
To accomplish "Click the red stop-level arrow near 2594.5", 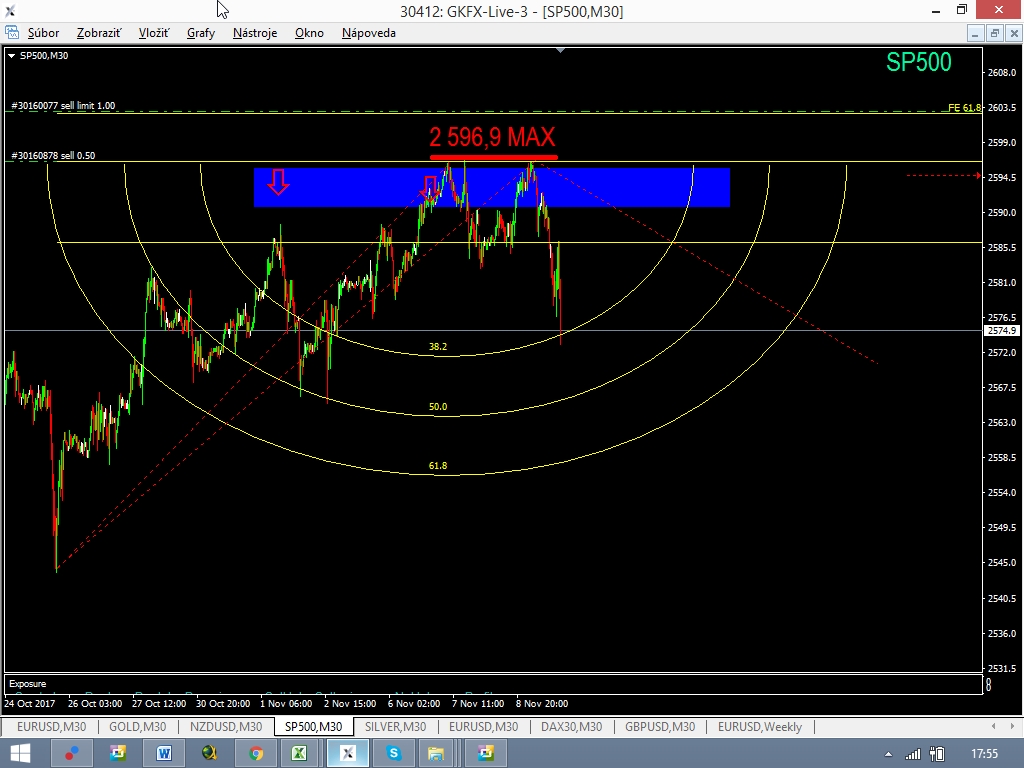I will [x=978, y=176].
